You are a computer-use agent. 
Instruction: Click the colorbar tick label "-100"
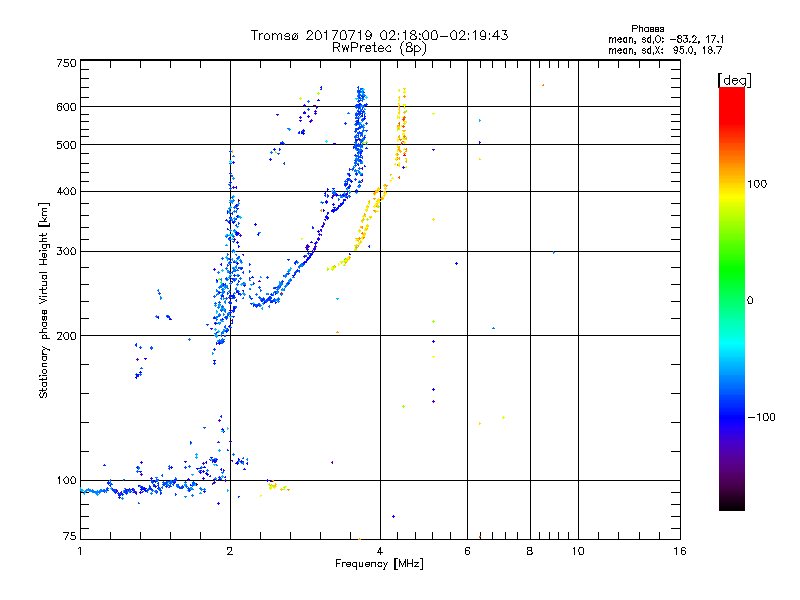point(761,417)
